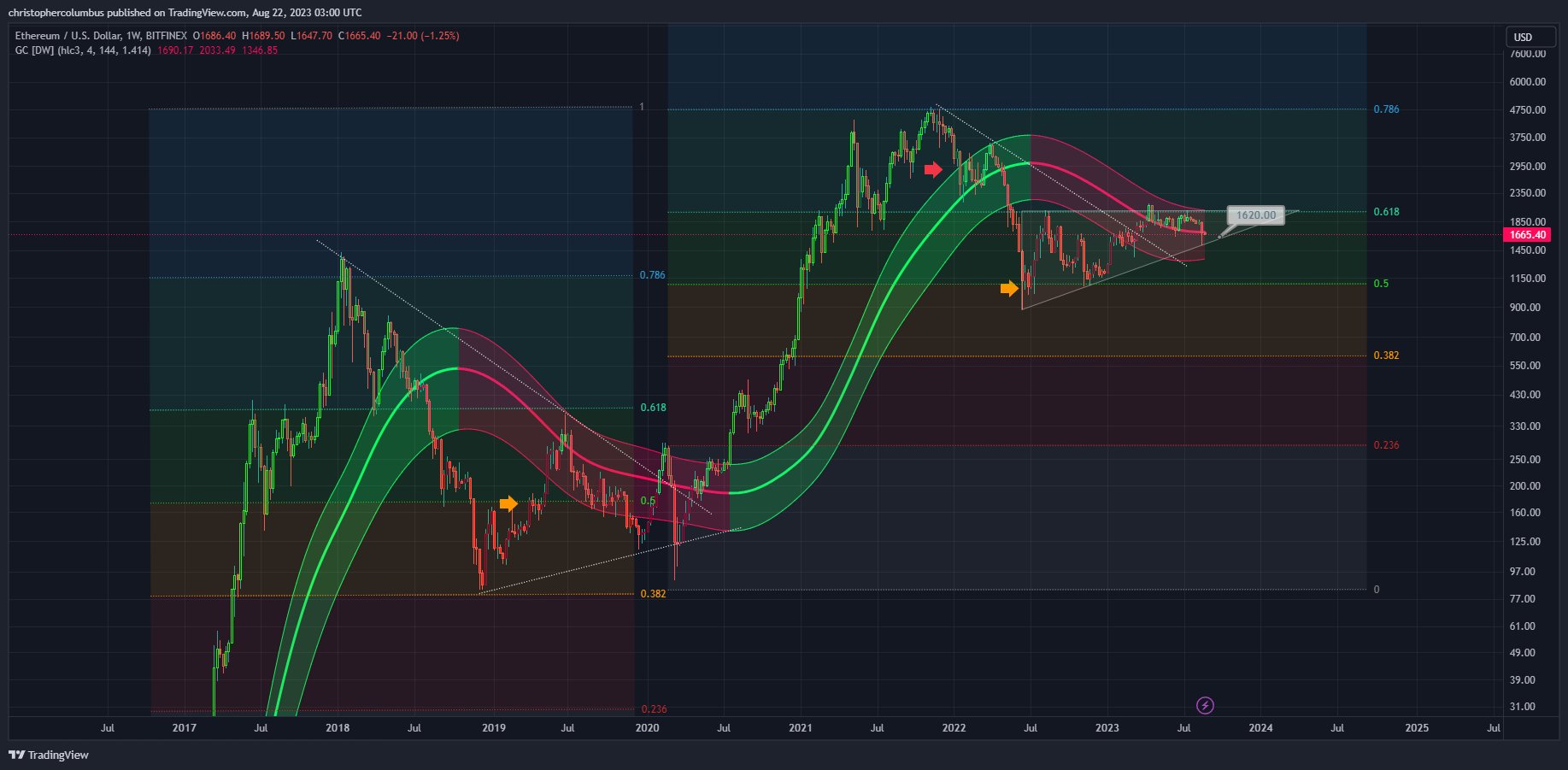Click the 1150.00 price axis label
The width and height of the screenshot is (1568, 770).
1528,278
